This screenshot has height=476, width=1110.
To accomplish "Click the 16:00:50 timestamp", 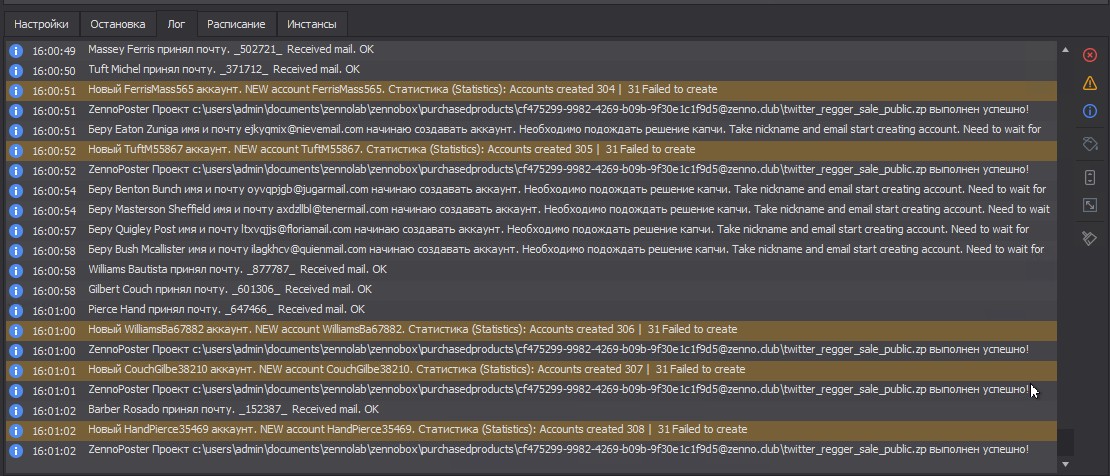I will 54,71.
